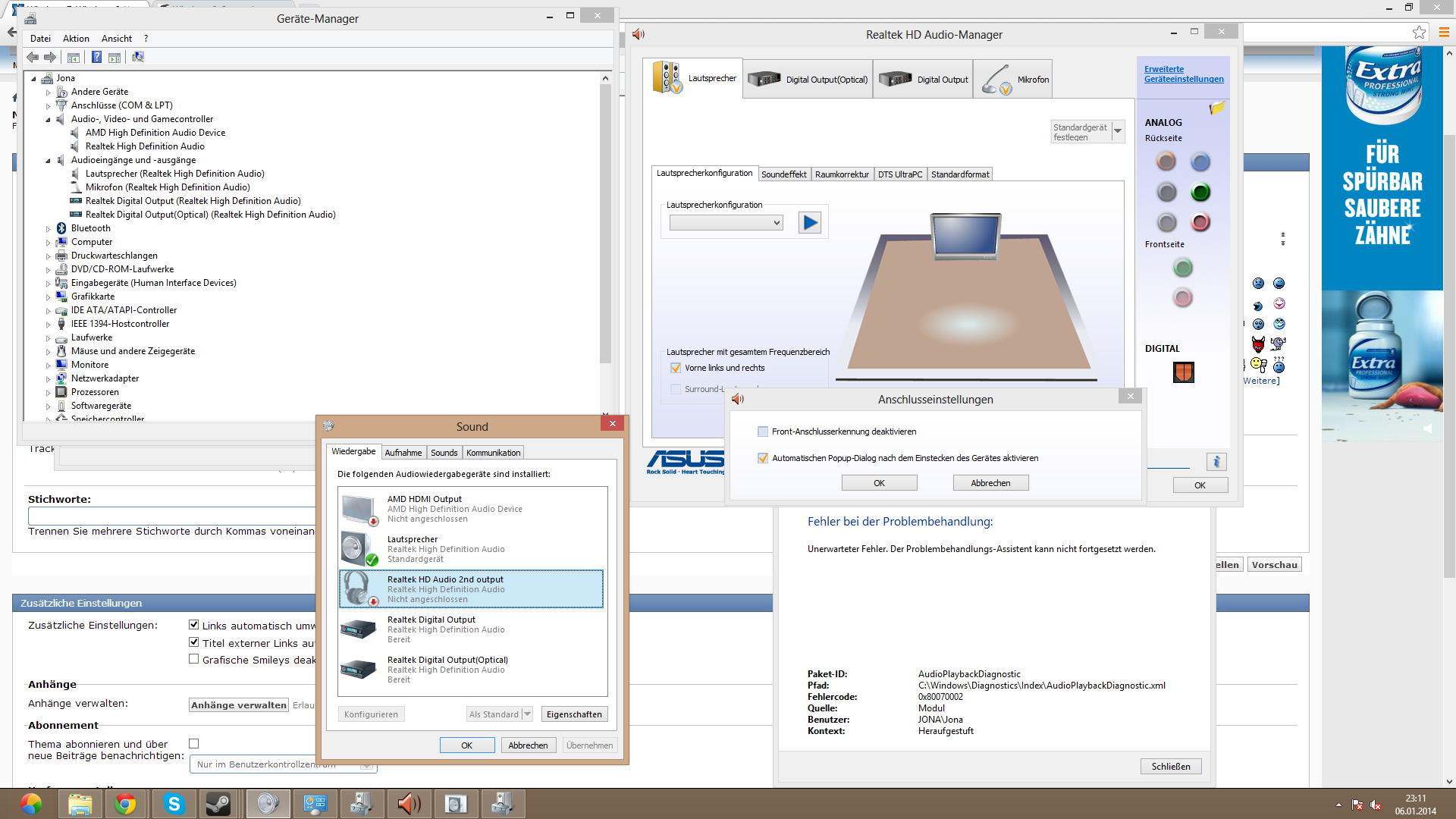Click the Control Panel taskbar icon

pyautogui.click(x=315, y=804)
